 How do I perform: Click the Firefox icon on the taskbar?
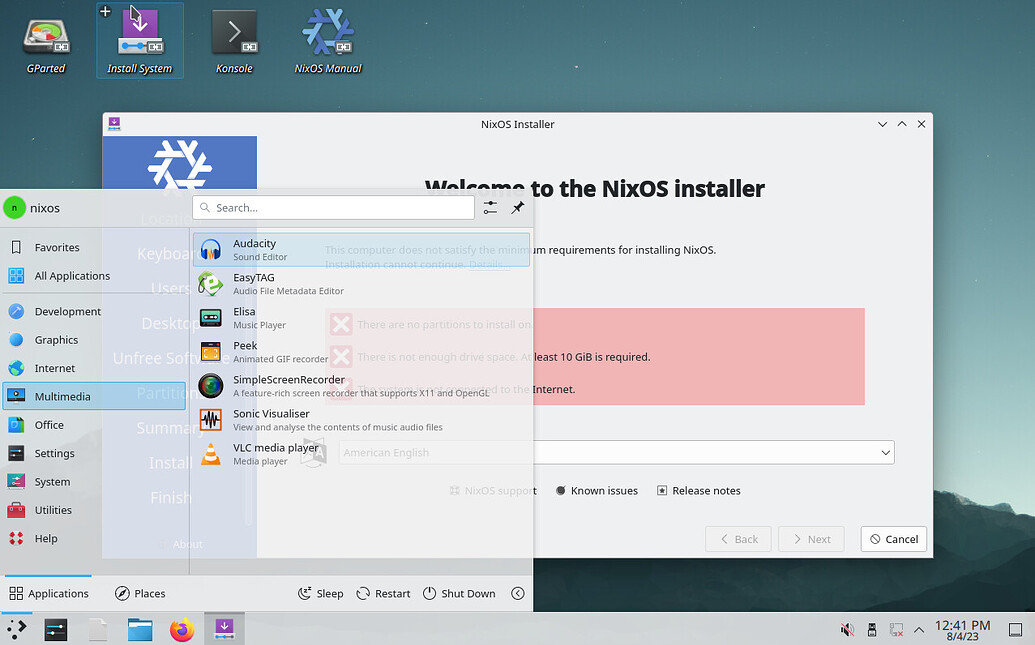(181, 629)
